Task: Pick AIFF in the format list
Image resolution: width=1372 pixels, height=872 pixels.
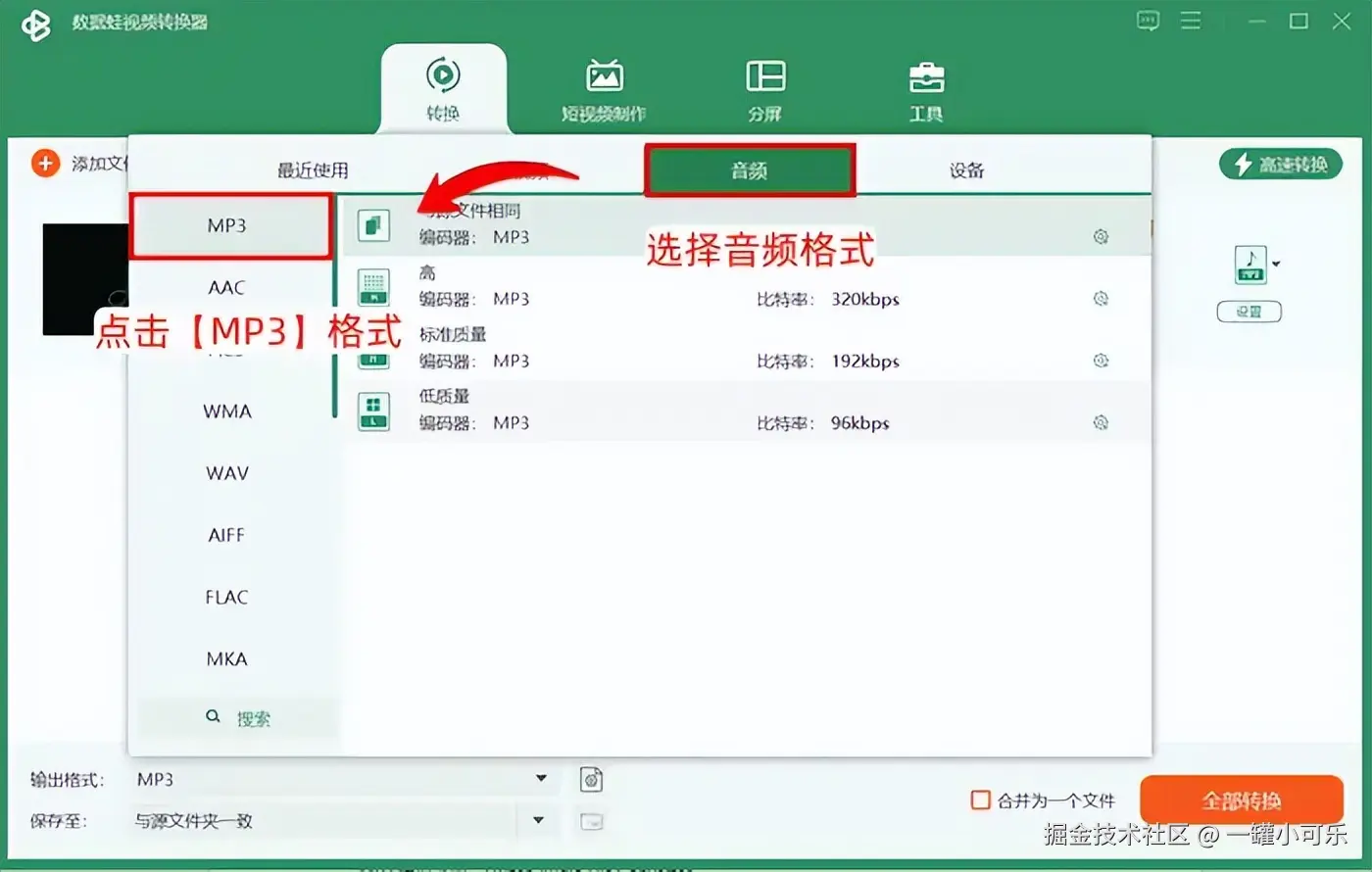Action: click(227, 535)
